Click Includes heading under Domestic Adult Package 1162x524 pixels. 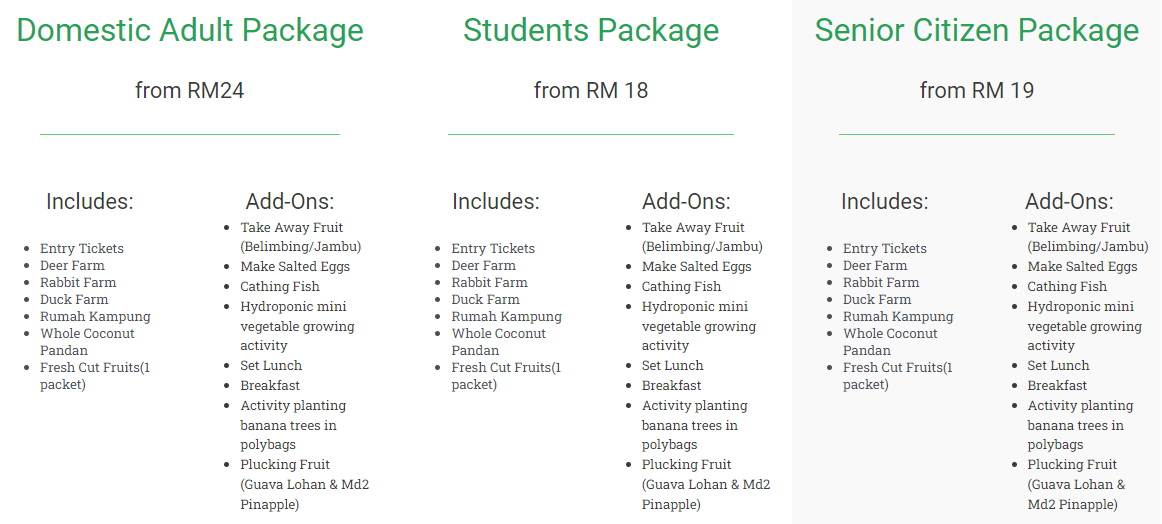click(x=90, y=201)
